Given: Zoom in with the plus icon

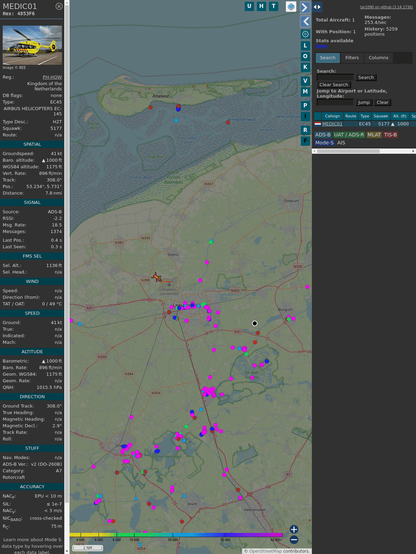Looking at the screenshot, I should click(x=294, y=529).
